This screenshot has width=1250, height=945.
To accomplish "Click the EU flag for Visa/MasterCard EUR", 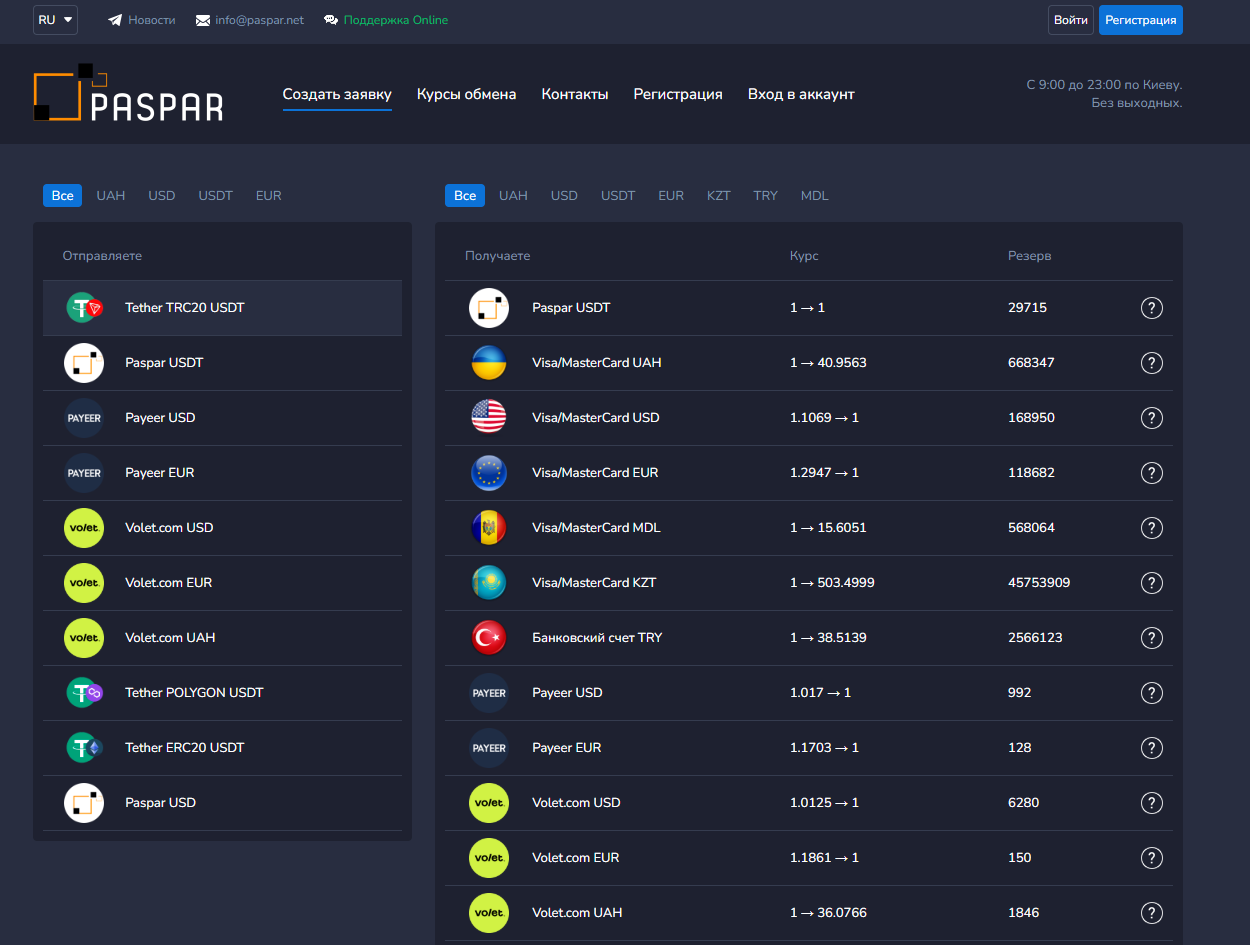I will coord(489,473).
